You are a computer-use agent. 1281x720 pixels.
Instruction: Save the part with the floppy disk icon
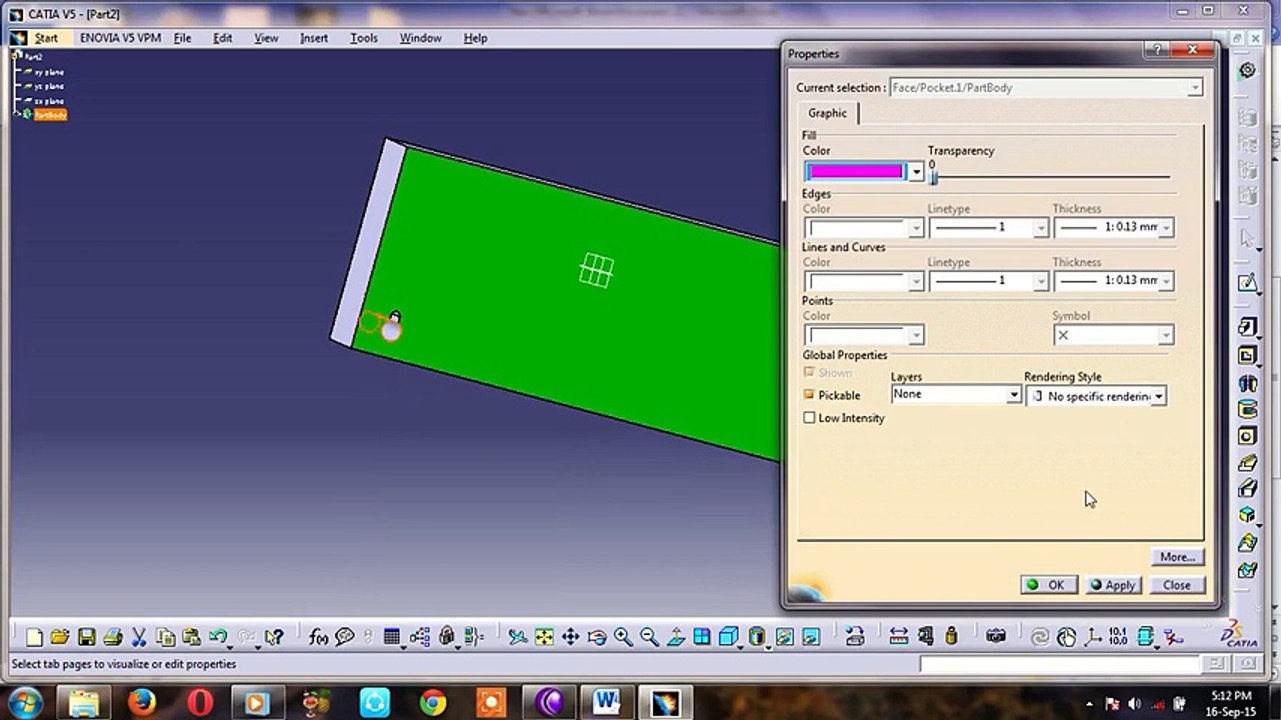pos(87,636)
